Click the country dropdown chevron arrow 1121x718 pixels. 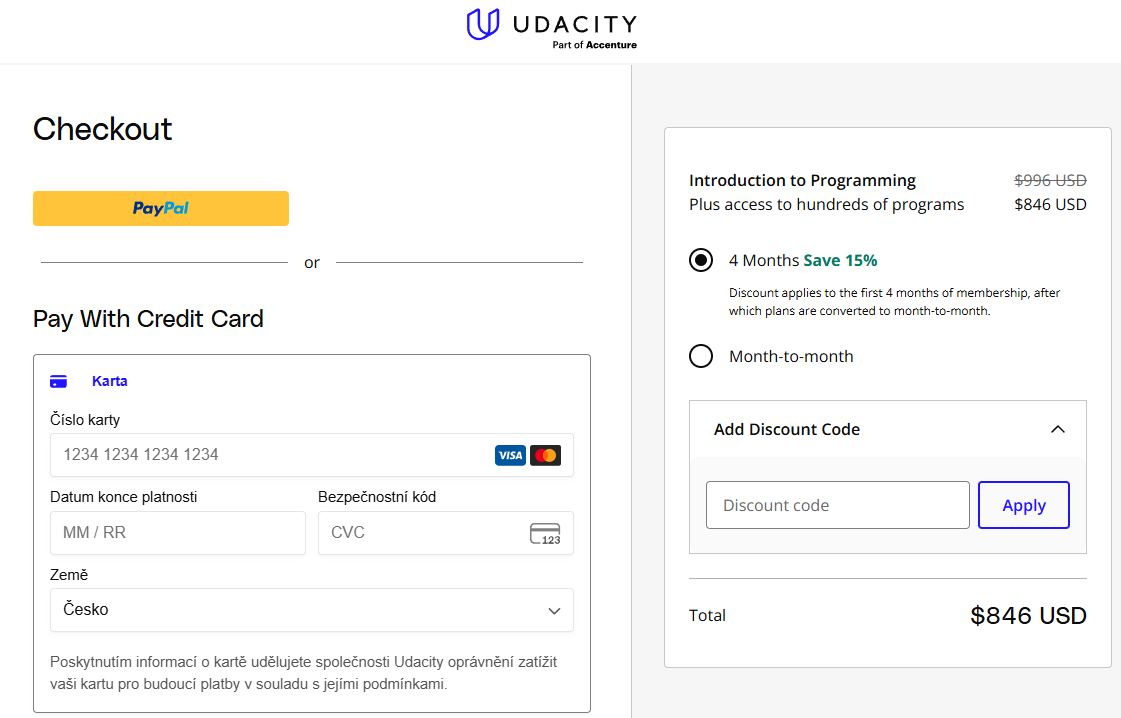553,610
